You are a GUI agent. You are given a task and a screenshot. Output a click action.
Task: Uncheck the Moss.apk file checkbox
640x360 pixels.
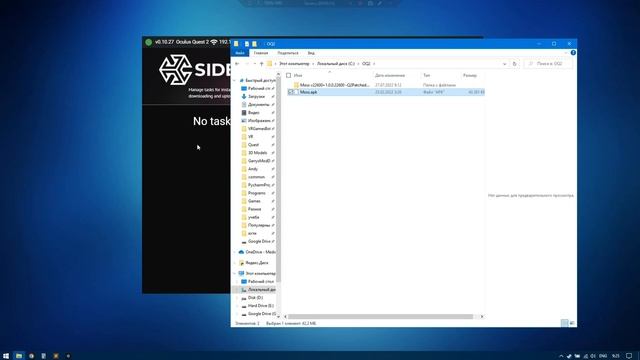291,92
